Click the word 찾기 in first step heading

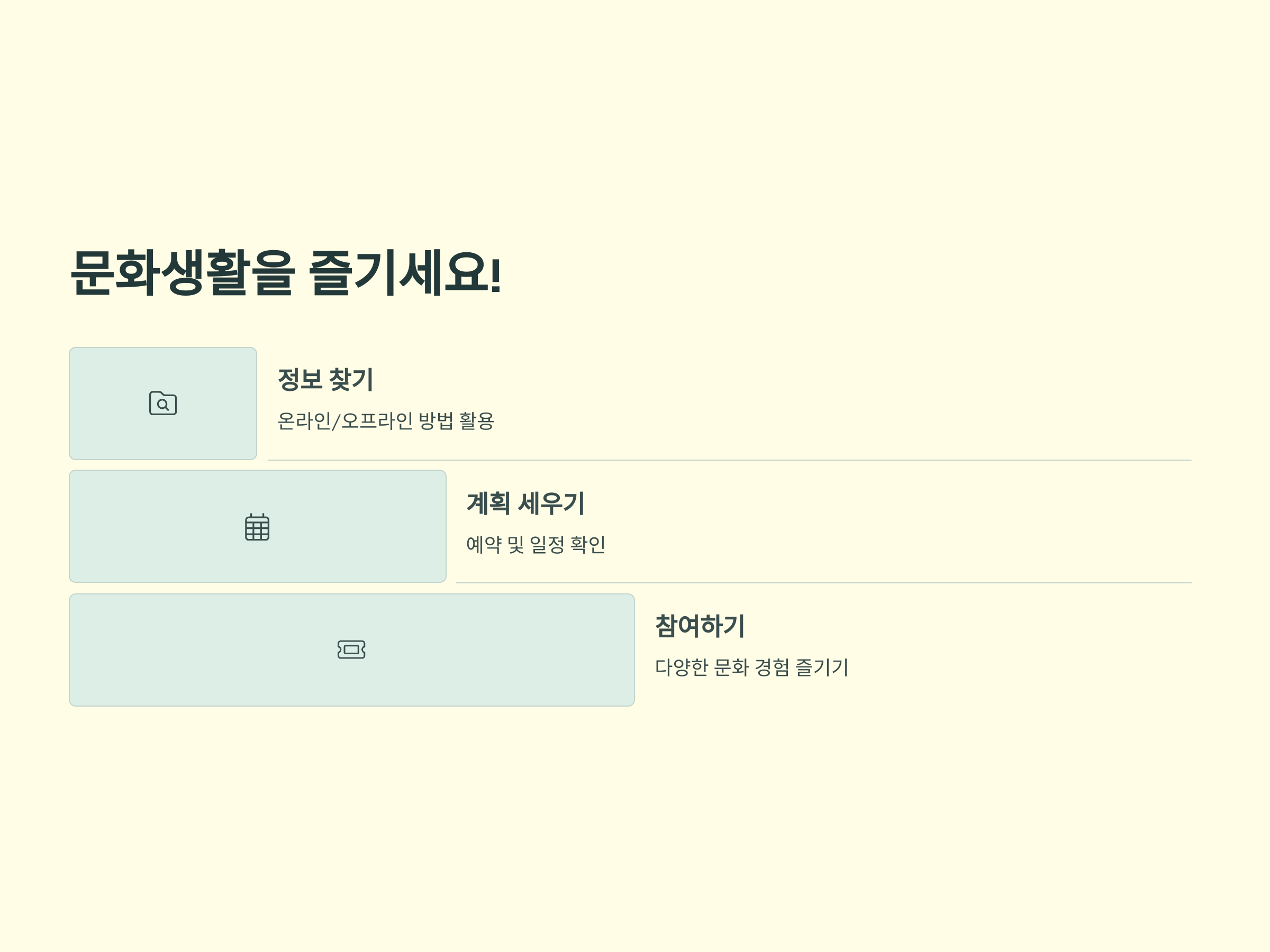pos(351,379)
